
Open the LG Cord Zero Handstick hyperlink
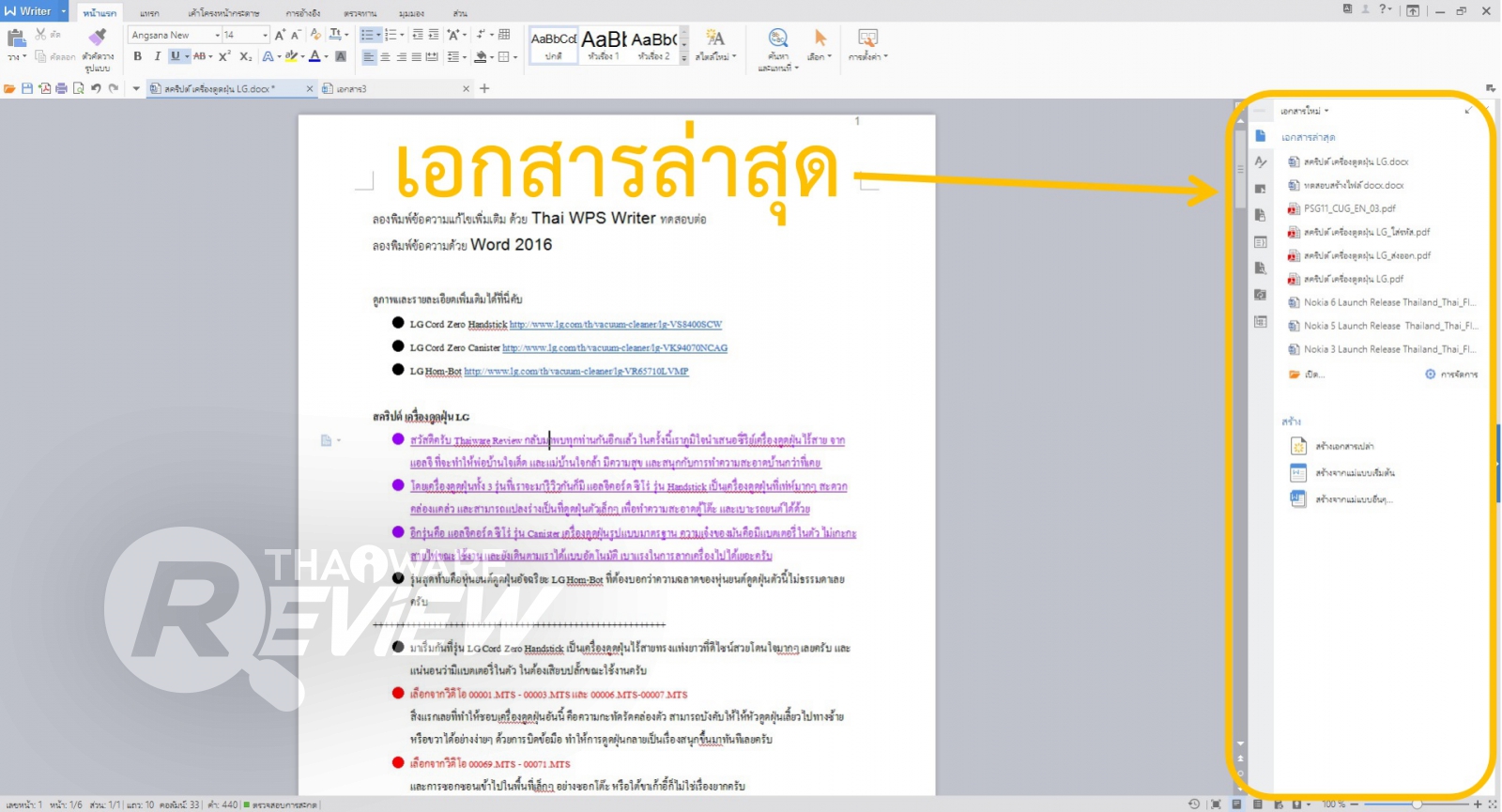click(x=616, y=324)
